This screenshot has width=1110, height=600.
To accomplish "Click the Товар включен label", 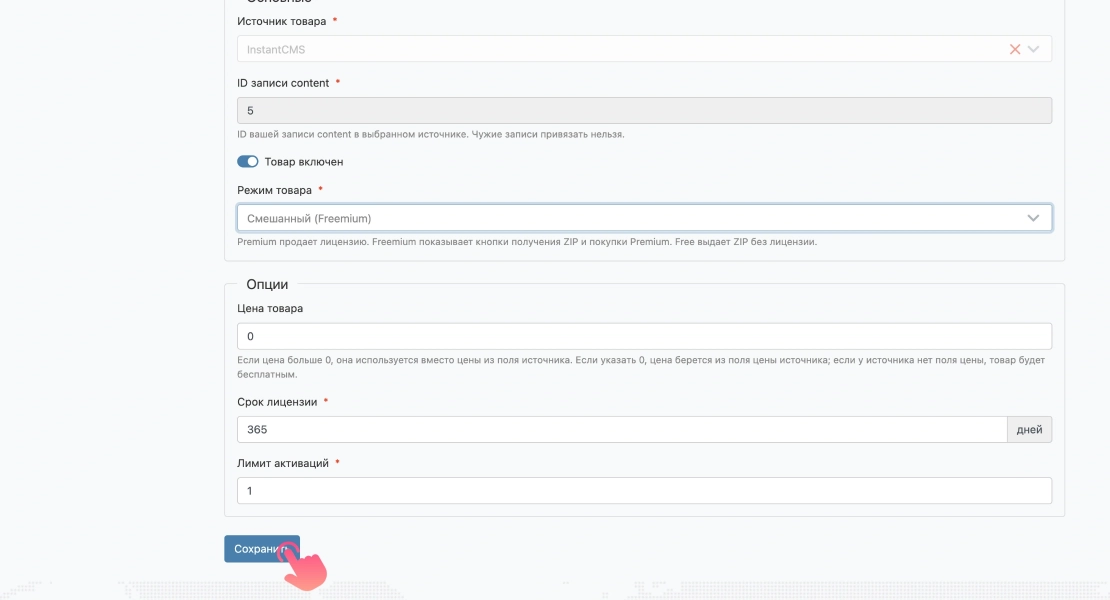I will [304, 162].
